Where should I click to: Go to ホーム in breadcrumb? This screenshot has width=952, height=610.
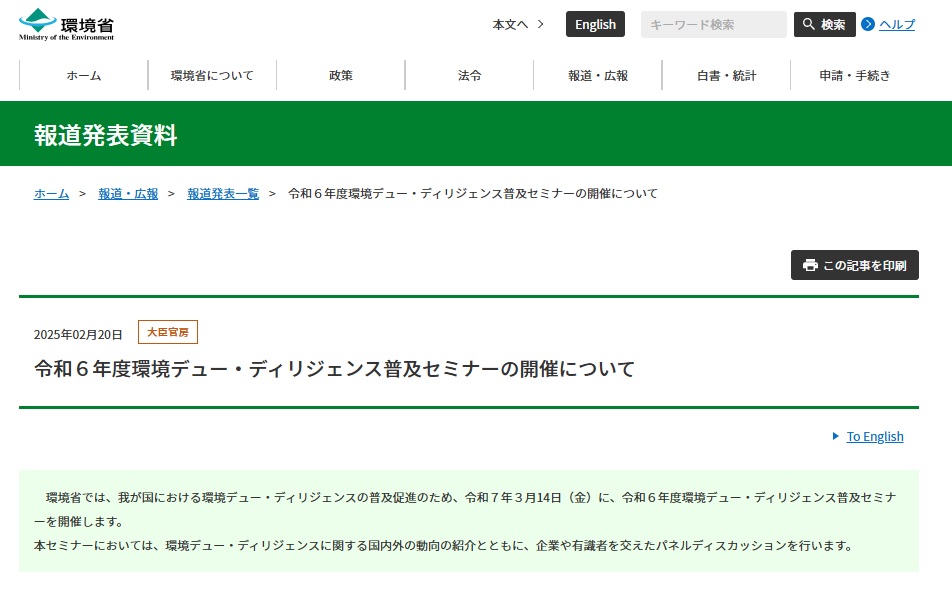tap(52, 194)
